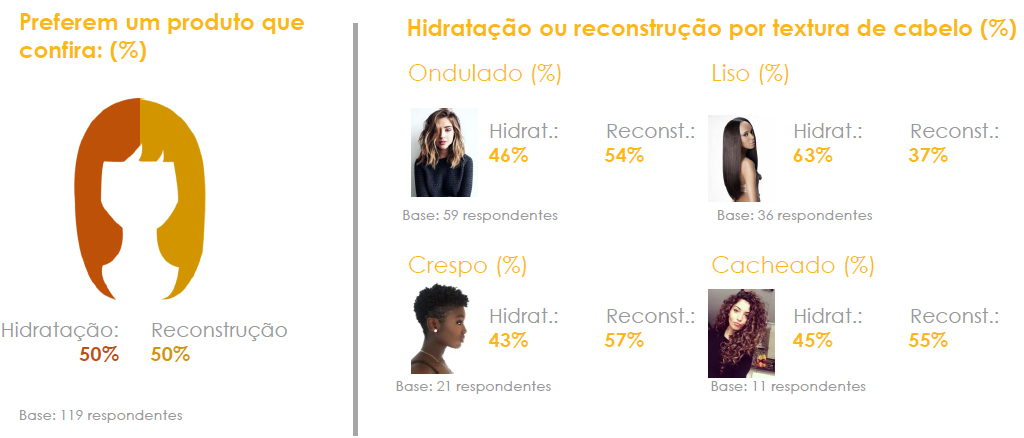The height and width of the screenshot is (438, 1024).
Task: Click the "Hidratação:" label under the silhouette
Action: click(x=60, y=330)
